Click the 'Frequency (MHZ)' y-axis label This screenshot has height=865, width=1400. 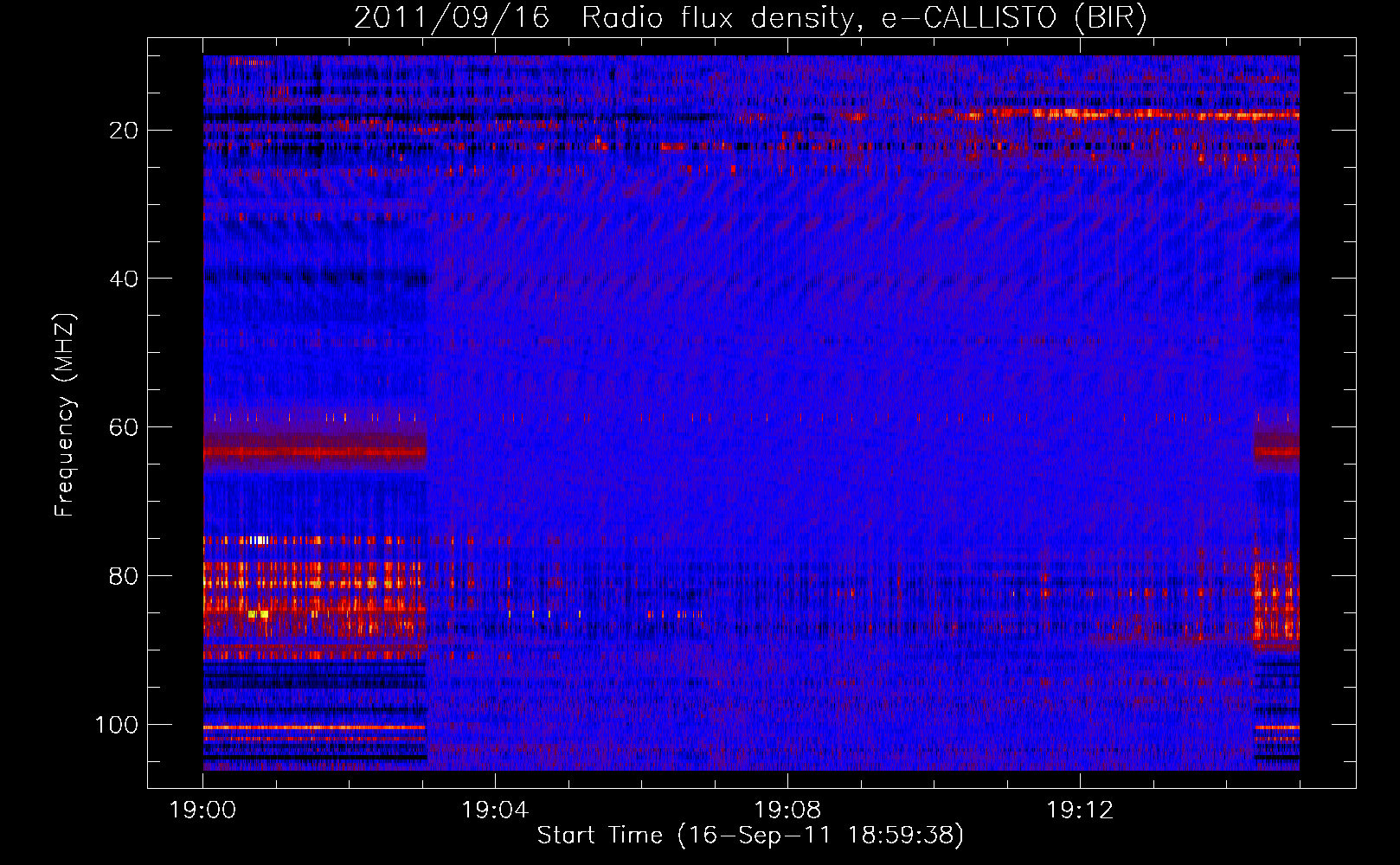tap(65, 414)
